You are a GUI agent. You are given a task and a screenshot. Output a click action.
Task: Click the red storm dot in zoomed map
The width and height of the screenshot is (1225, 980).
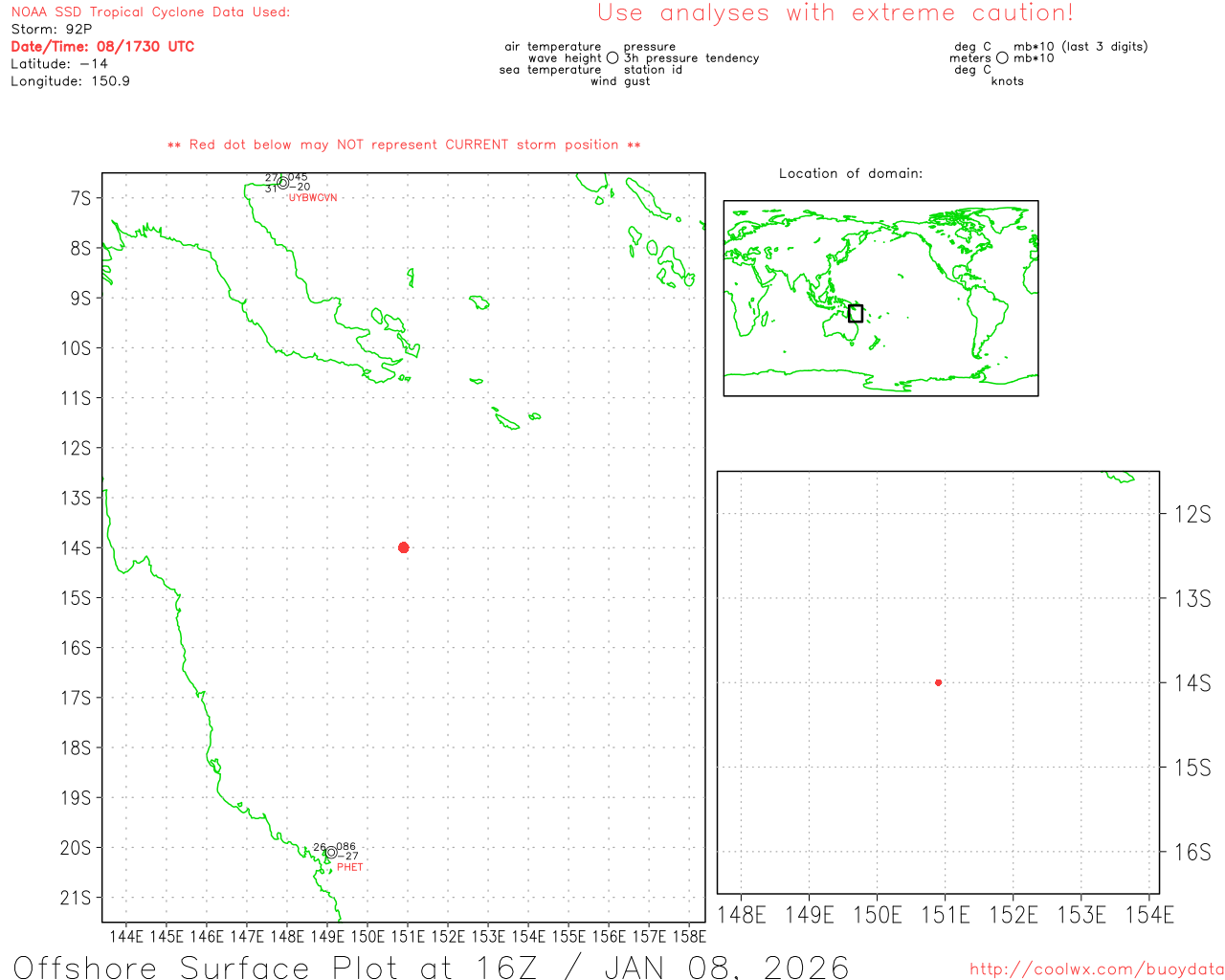click(x=938, y=682)
